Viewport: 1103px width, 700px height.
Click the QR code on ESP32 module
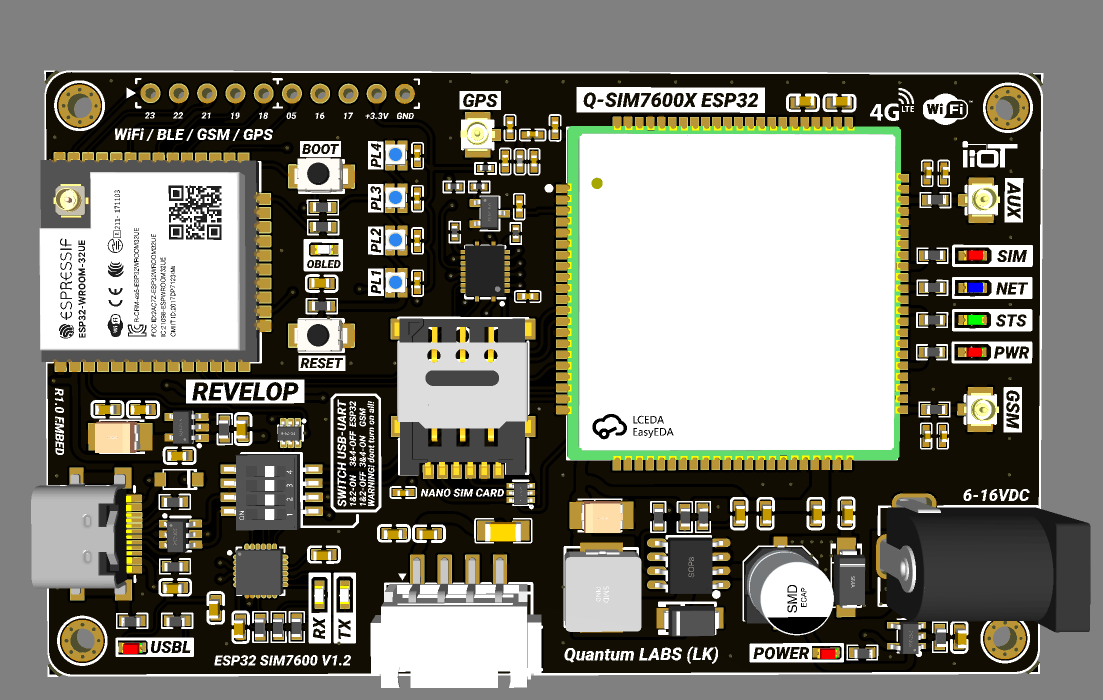tap(196, 212)
